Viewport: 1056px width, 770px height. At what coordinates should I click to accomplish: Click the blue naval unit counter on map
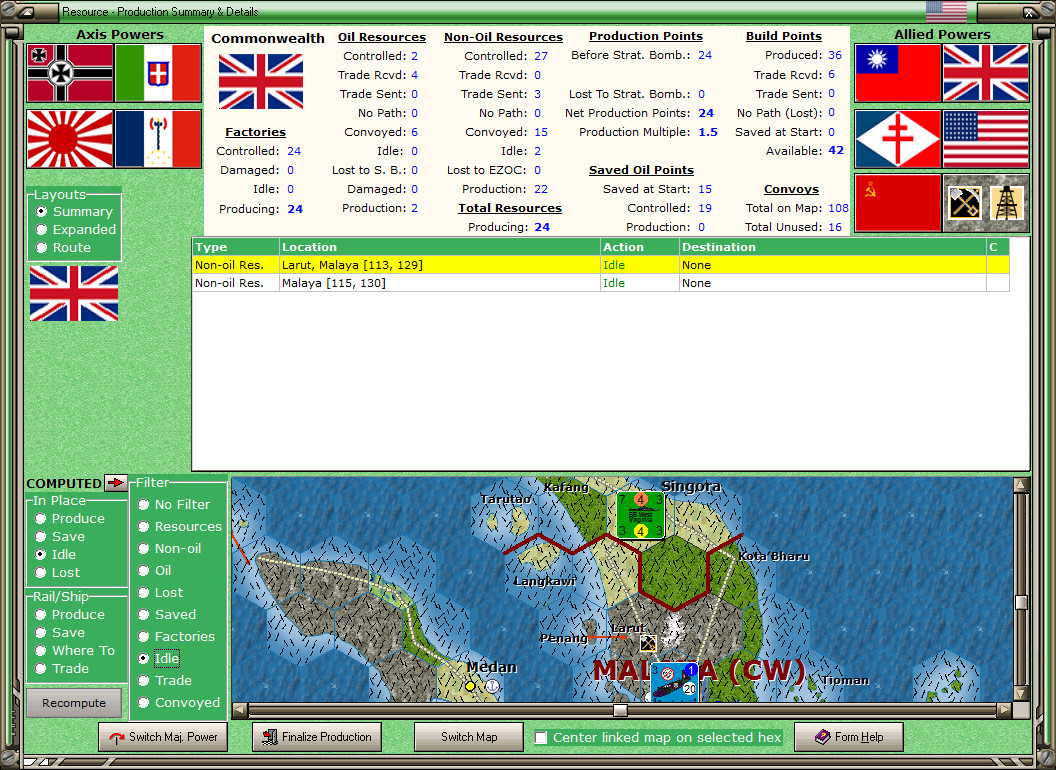point(675,682)
